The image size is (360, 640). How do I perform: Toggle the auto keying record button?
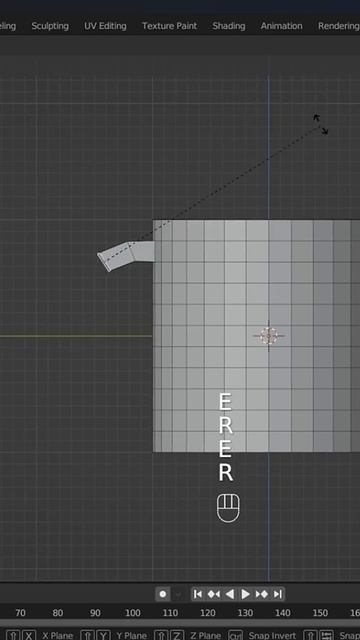(x=163, y=594)
